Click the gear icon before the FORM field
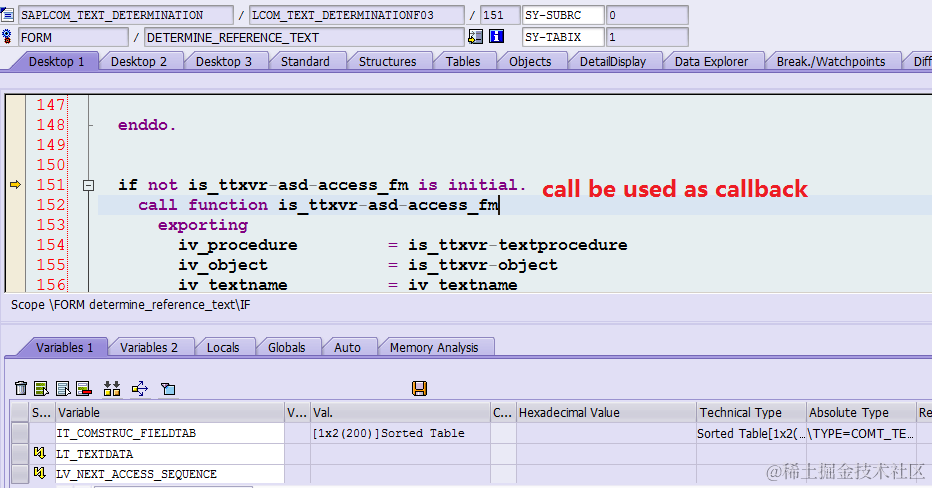 7,37
